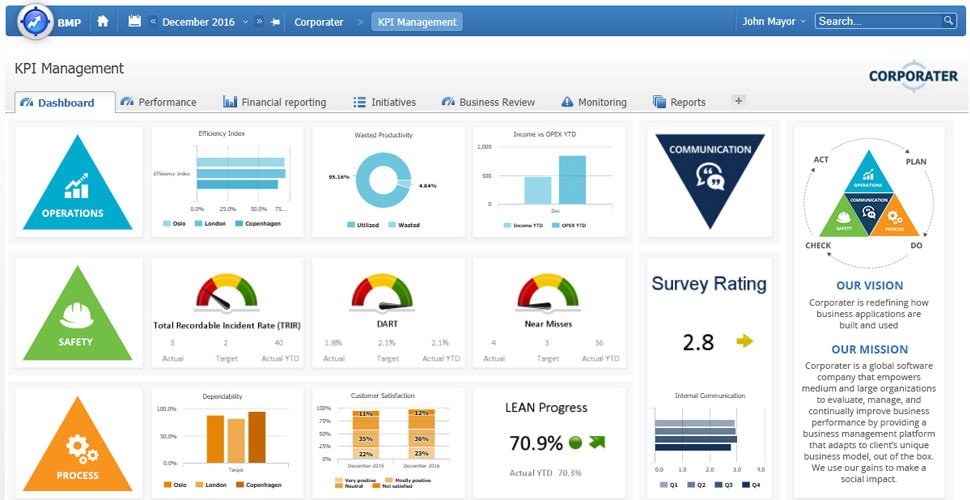
Task: Click the Customer Satisfaction stacked chart
Action: (x=388, y=441)
